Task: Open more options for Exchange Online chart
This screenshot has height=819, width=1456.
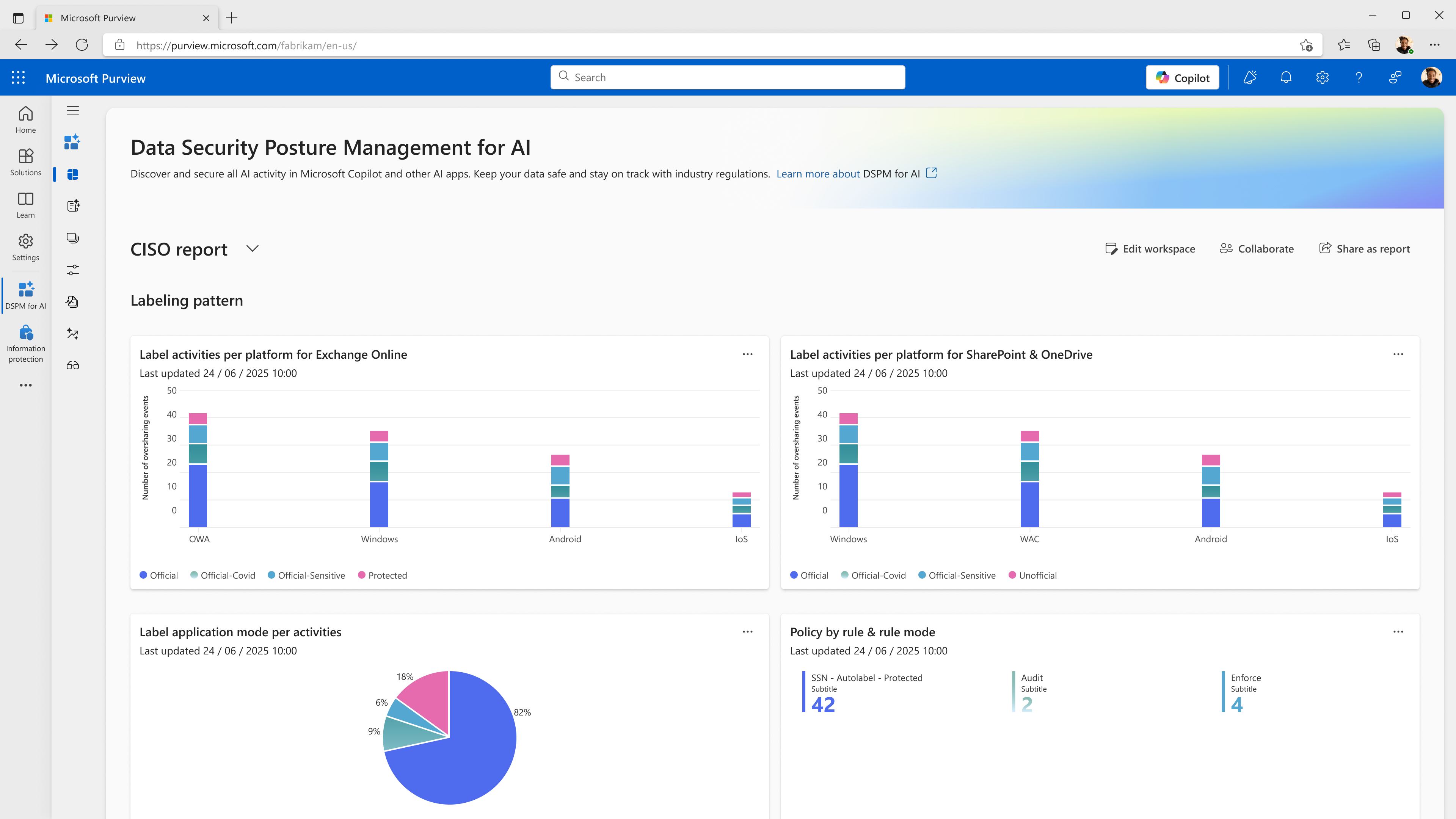Action: (747, 355)
